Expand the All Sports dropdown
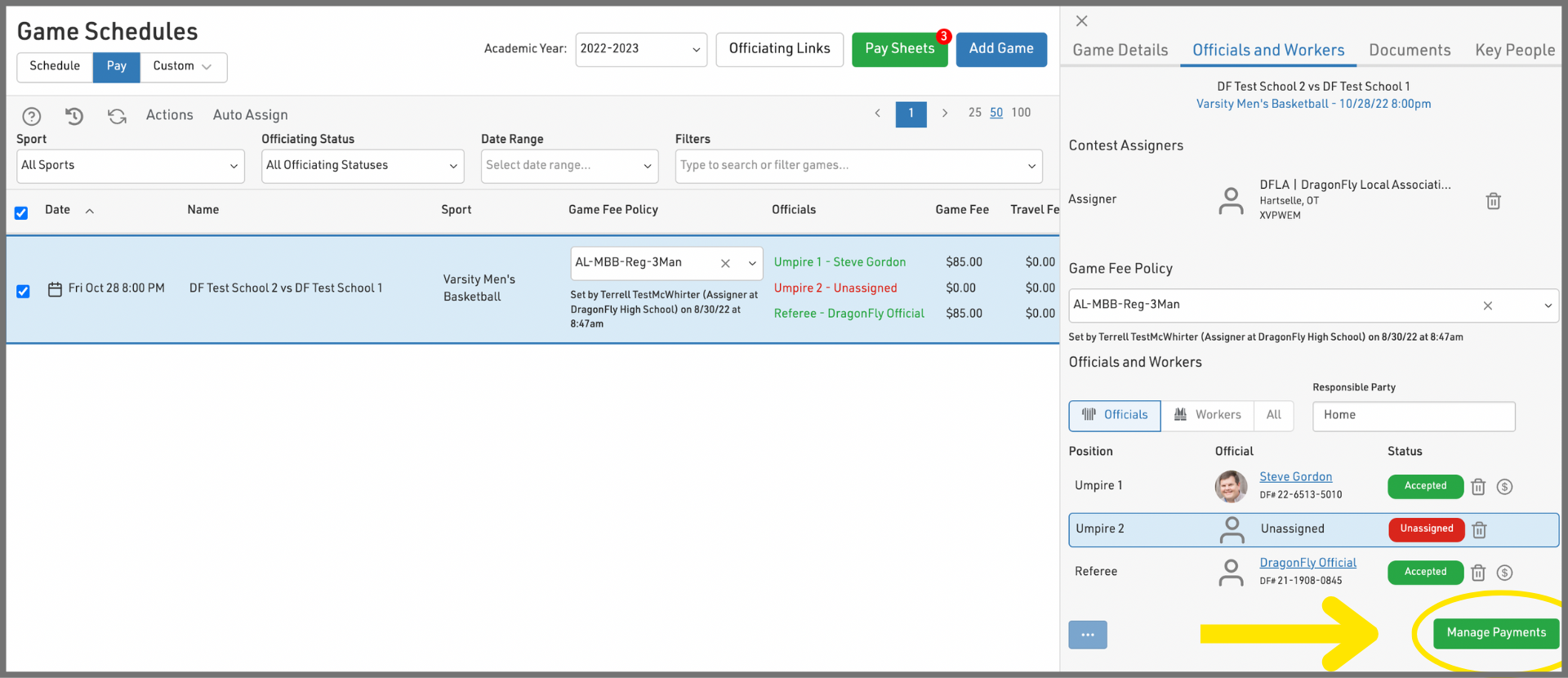 tap(130, 166)
